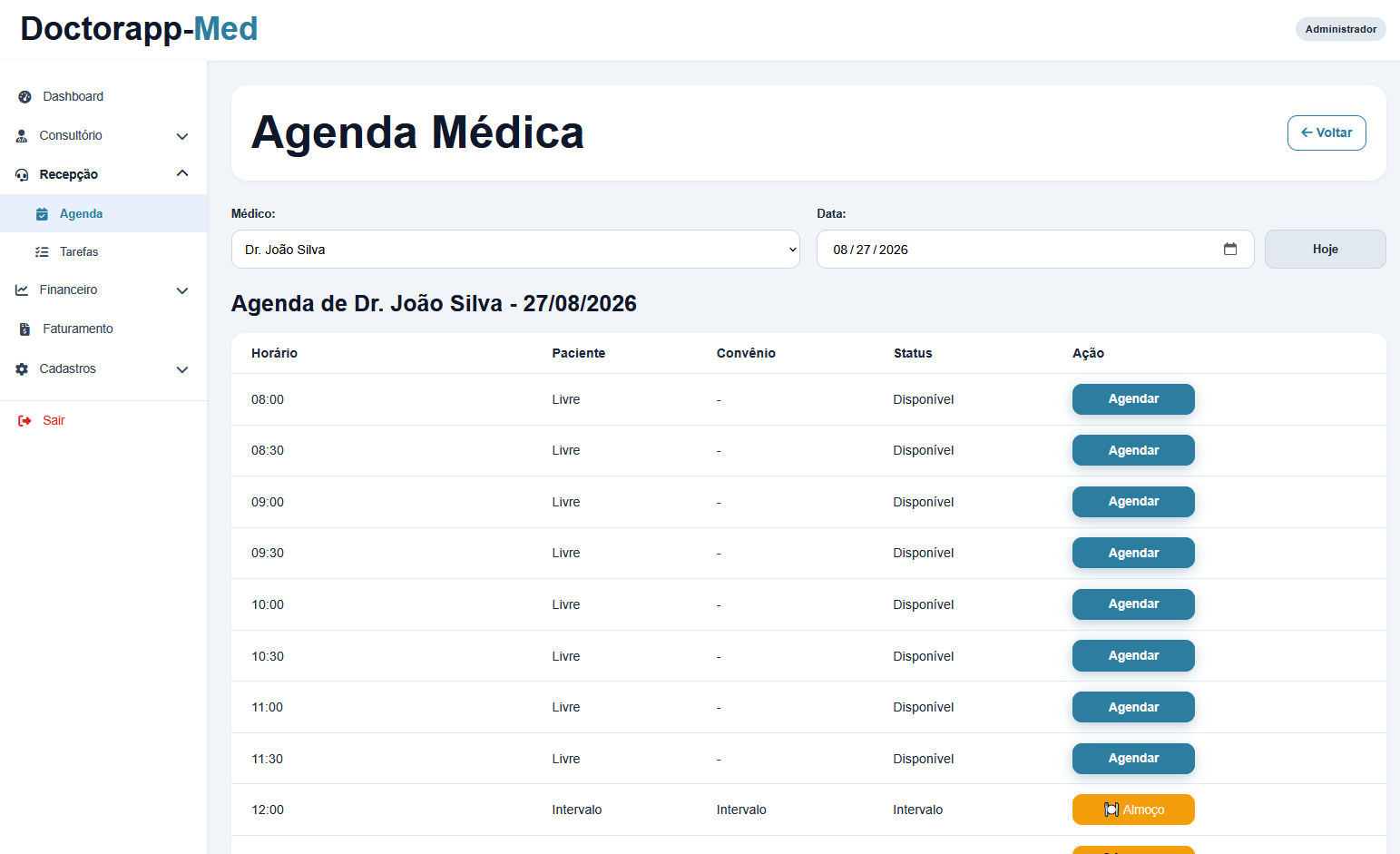
Task: Expand the Consultório submenu chevron
Action: point(182,136)
